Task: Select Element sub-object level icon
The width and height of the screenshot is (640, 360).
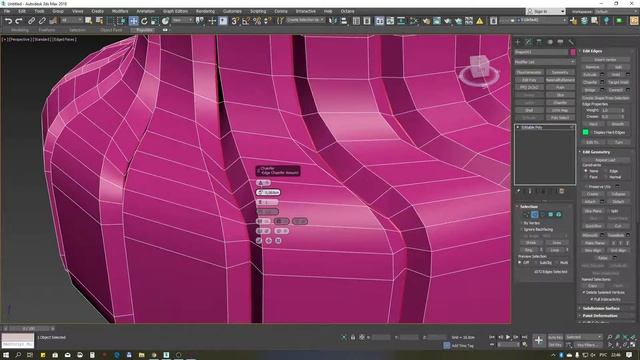Action: (x=559, y=214)
